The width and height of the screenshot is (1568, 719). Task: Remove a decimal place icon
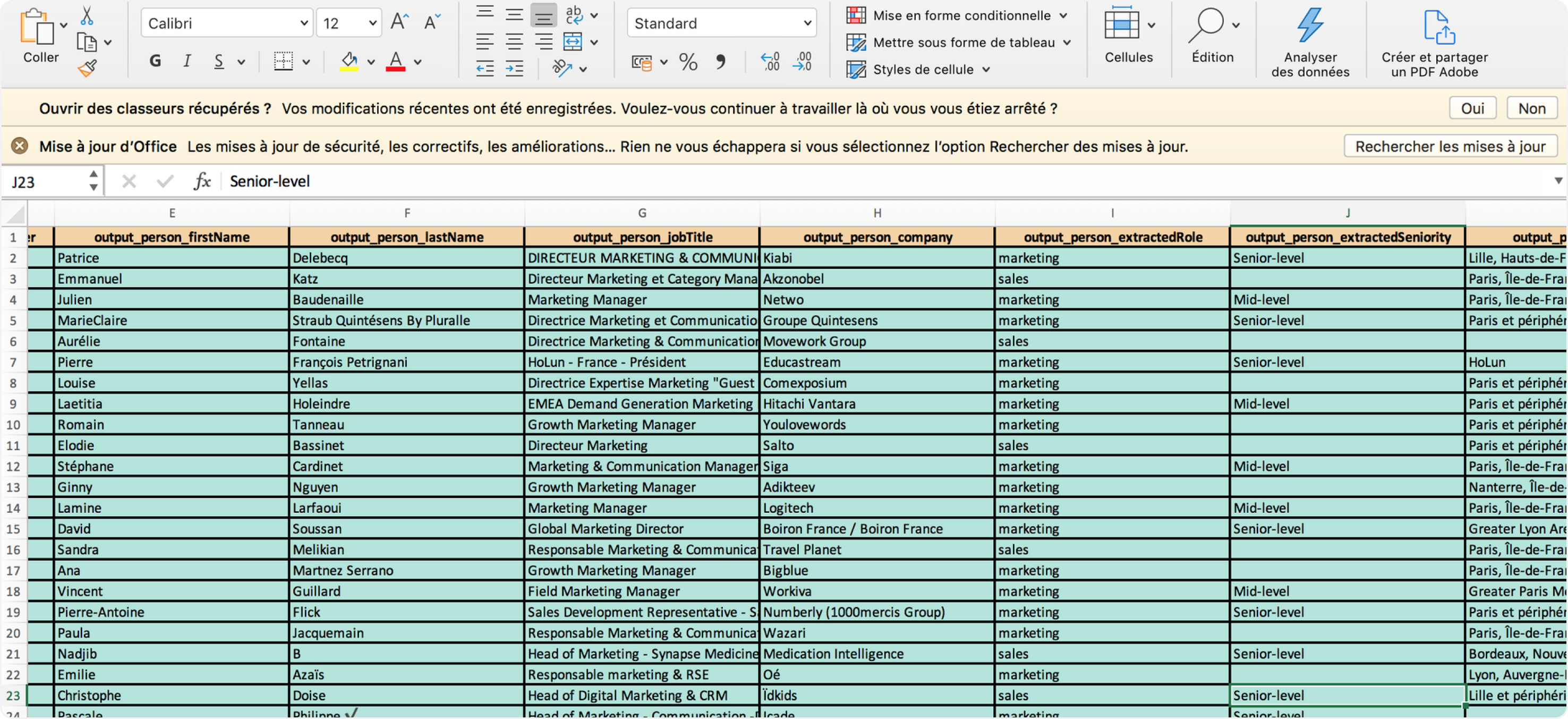(x=802, y=62)
